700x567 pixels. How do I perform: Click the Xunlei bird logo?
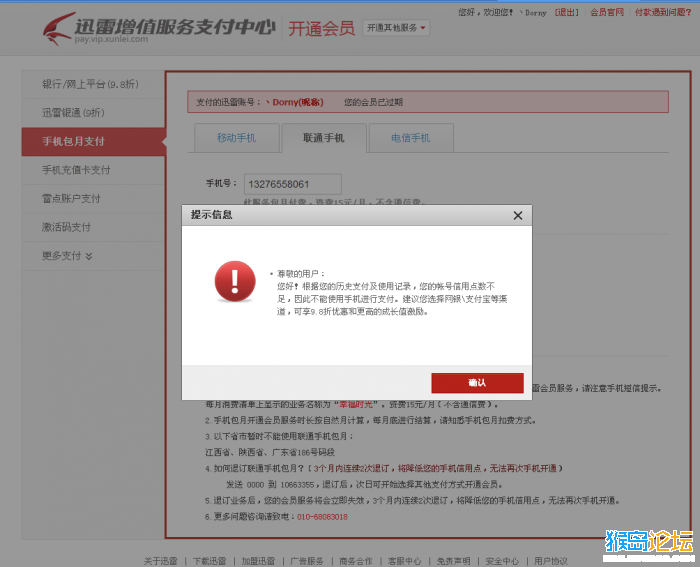coord(58,29)
